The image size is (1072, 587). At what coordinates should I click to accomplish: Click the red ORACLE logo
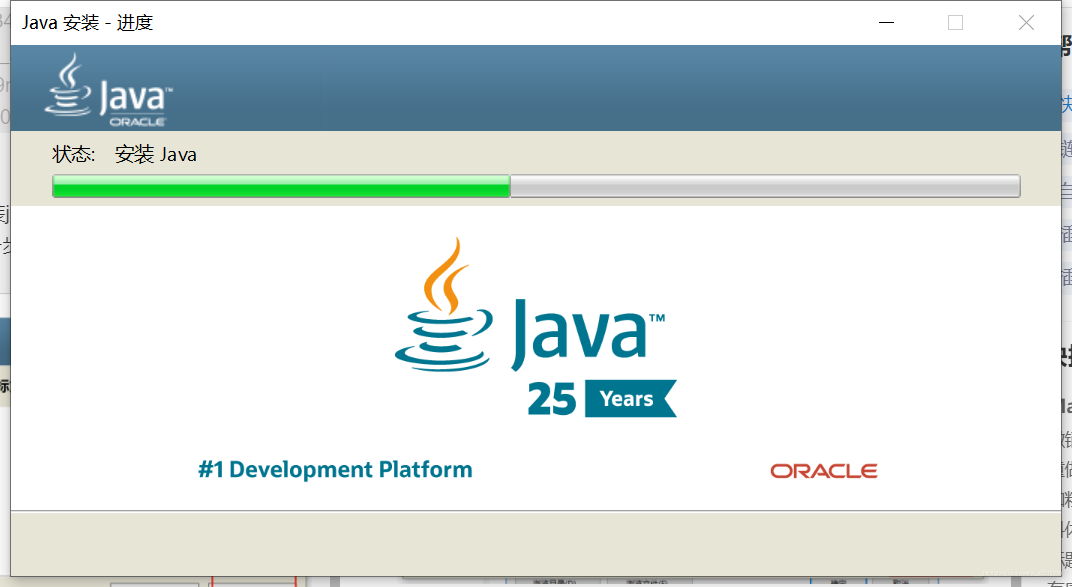click(824, 471)
